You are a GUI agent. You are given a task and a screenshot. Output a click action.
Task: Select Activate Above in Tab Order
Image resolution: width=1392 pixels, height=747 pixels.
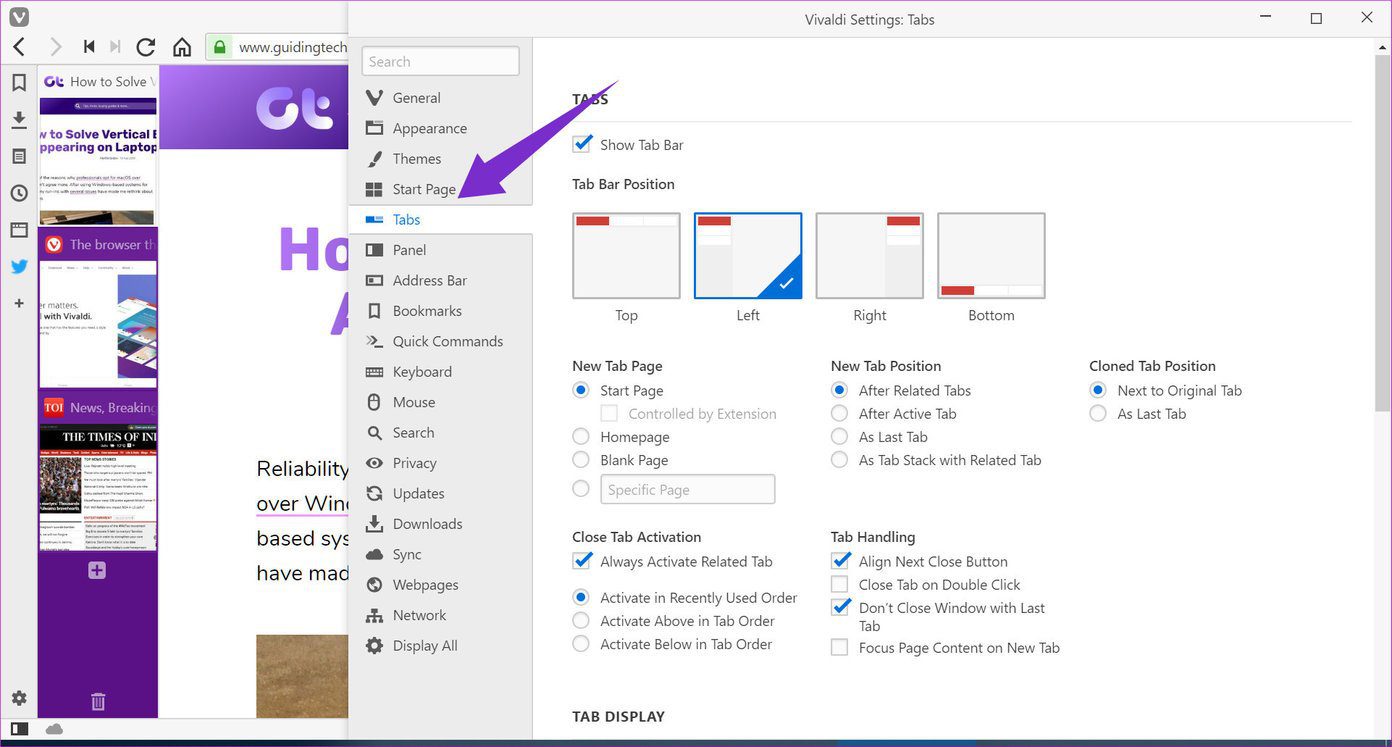point(581,621)
